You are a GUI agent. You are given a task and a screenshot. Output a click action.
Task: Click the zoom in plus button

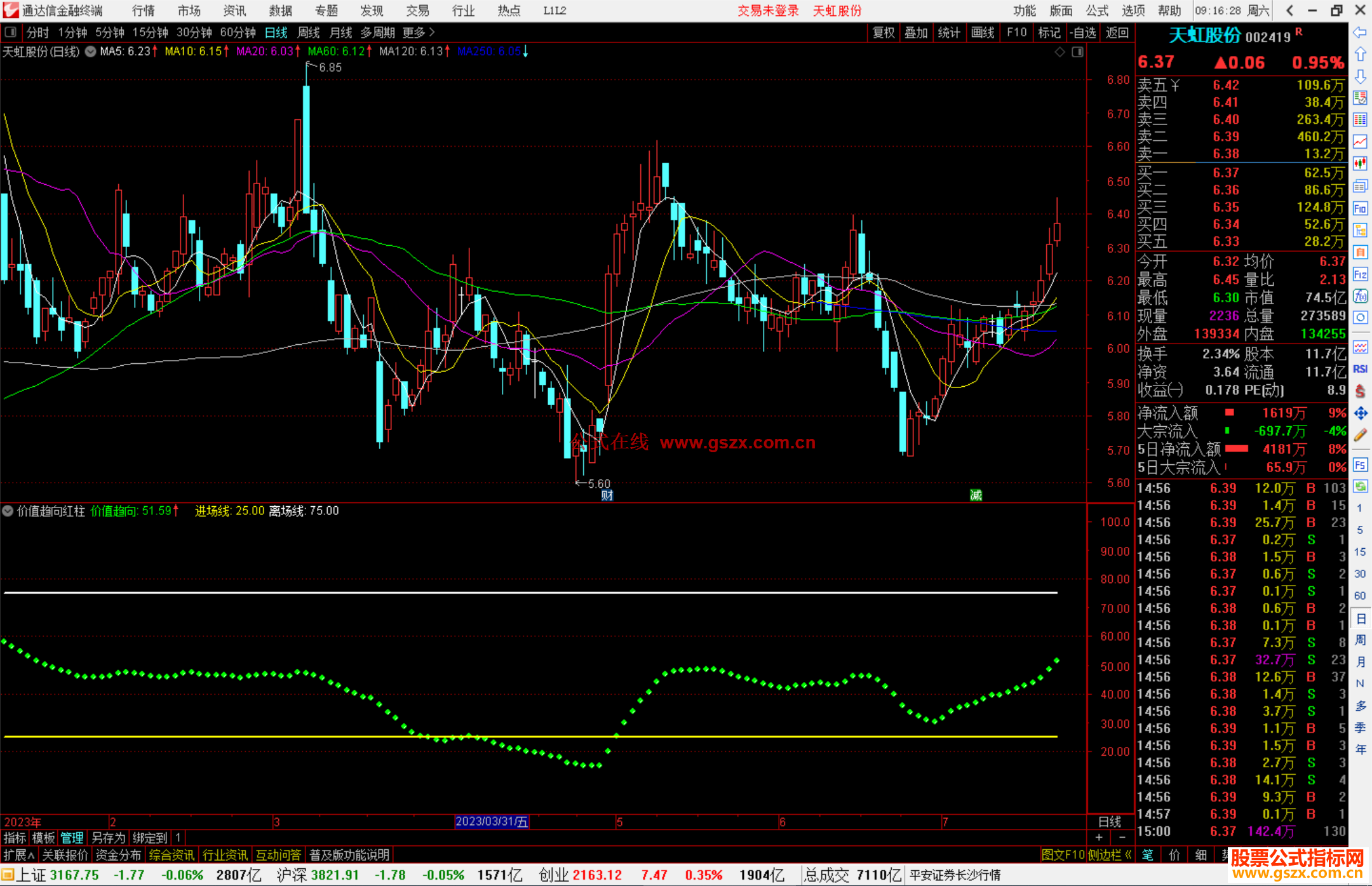[1100, 838]
